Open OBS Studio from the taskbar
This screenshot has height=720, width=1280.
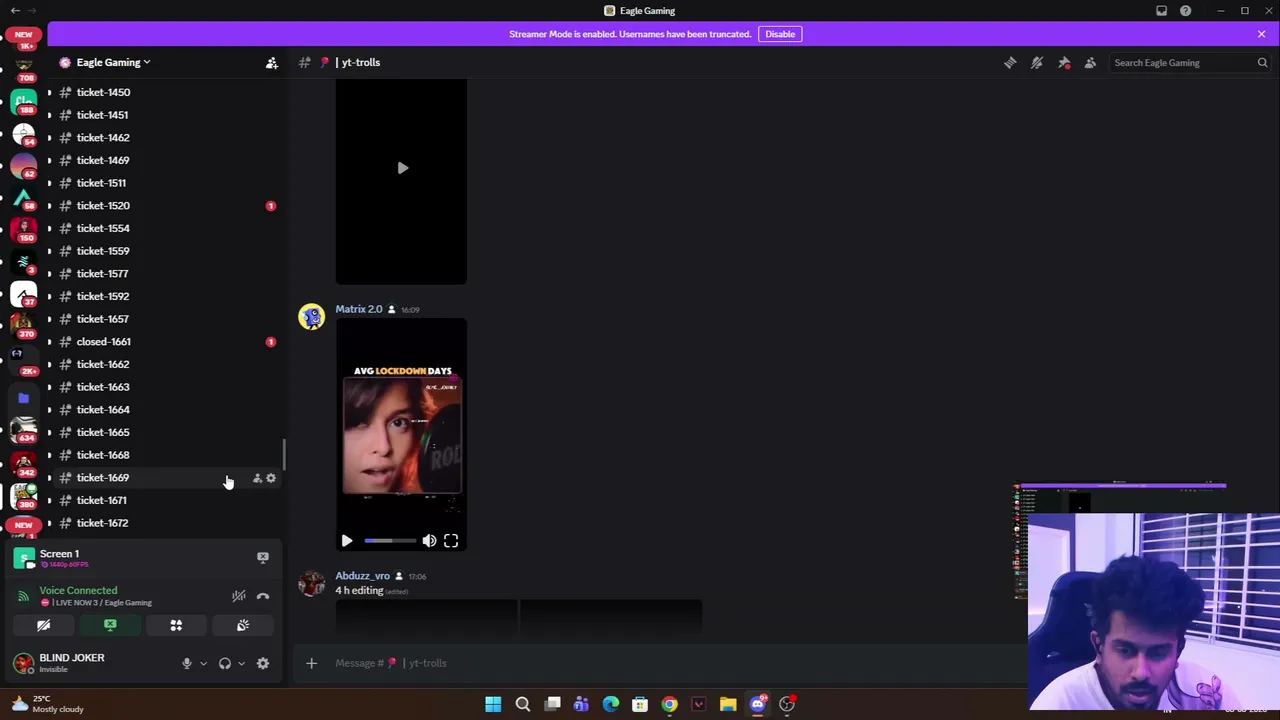point(787,704)
